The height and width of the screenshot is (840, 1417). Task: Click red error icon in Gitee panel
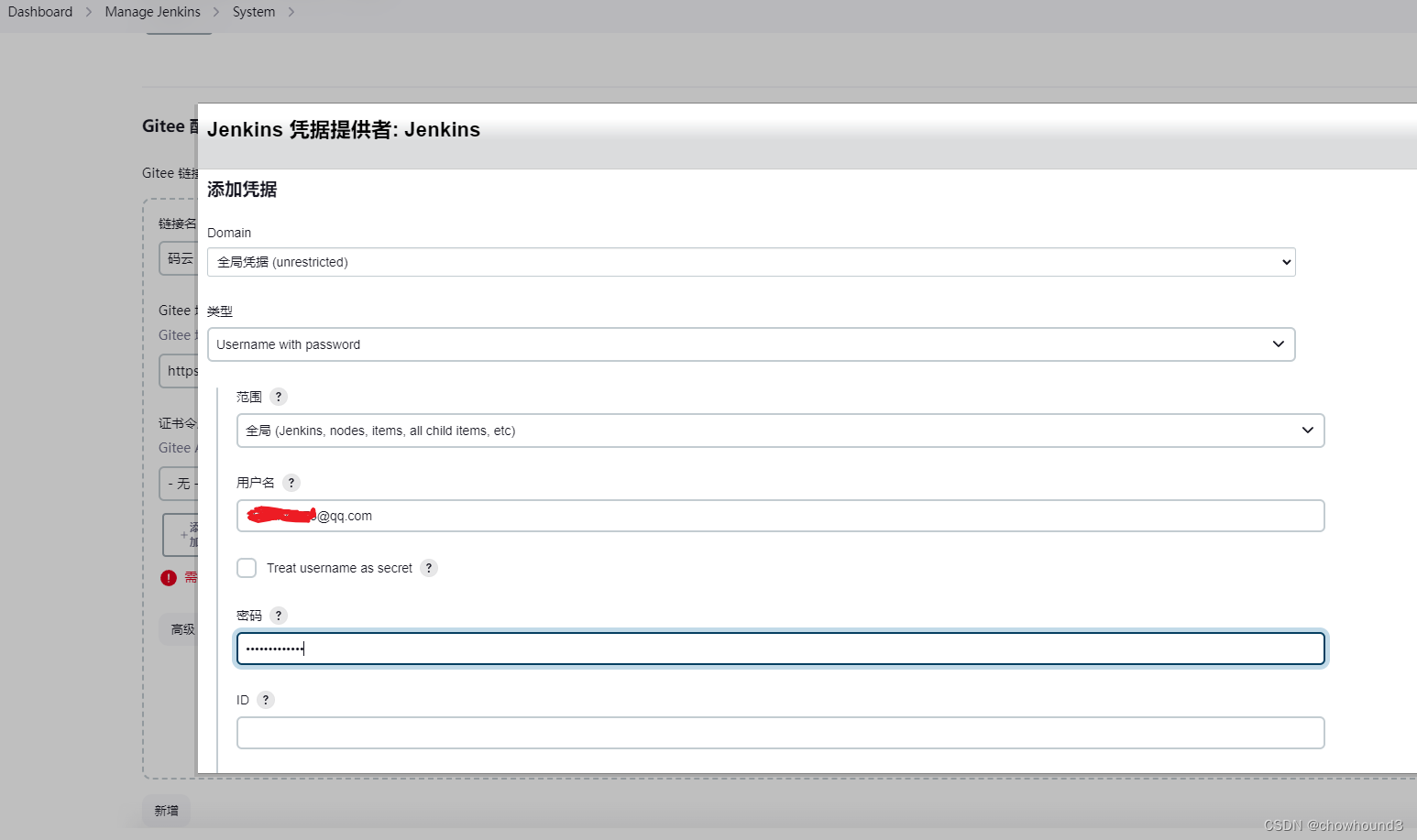click(x=169, y=578)
